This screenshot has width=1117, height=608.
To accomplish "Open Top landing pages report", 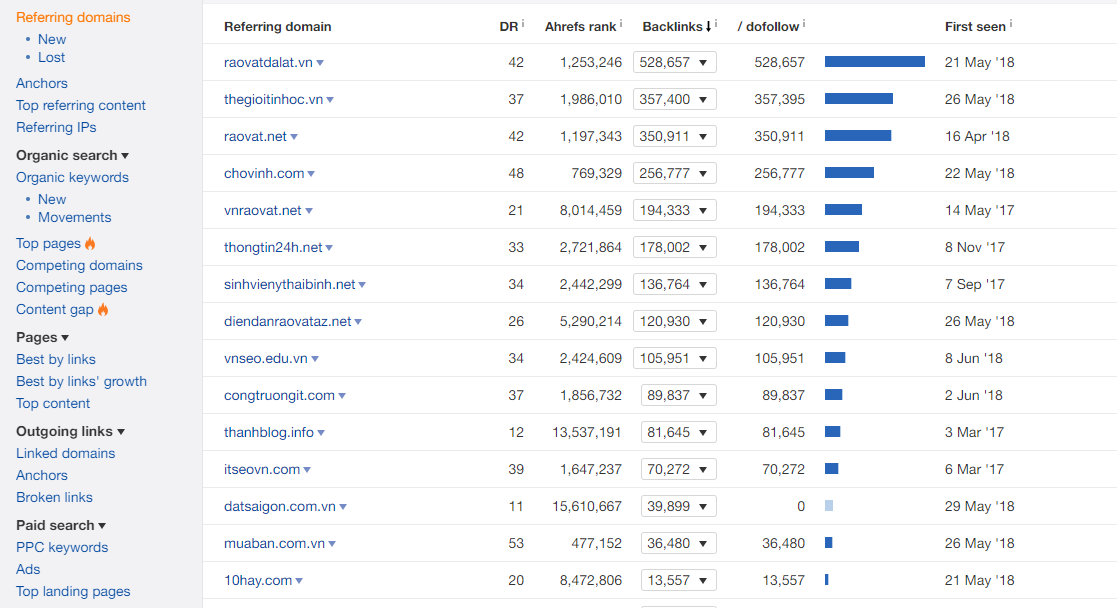I will (x=73, y=592).
